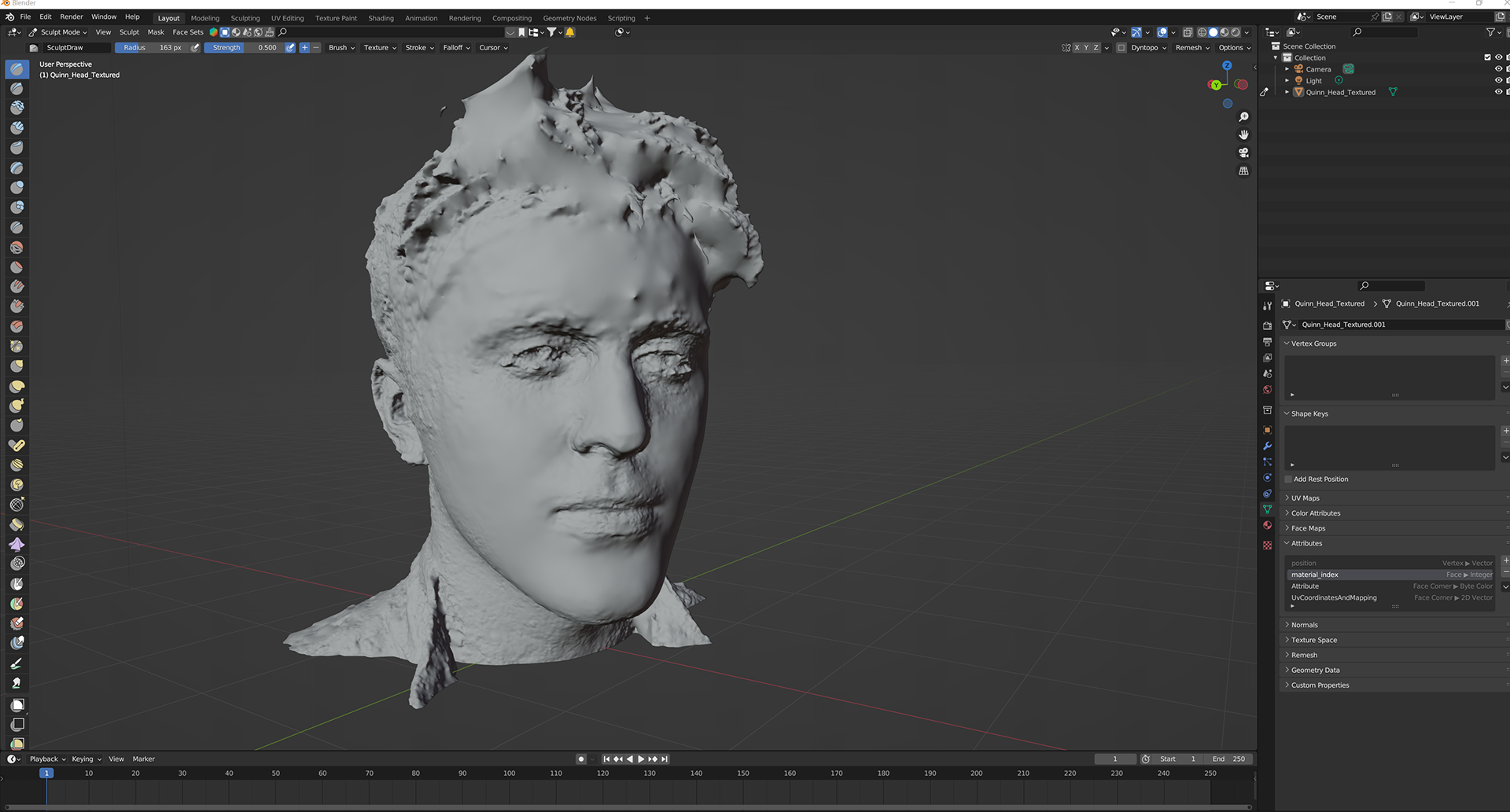Select the Draw sculpt brush tool
Screen dimensions: 1510x812
pyautogui.click(x=17, y=69)
